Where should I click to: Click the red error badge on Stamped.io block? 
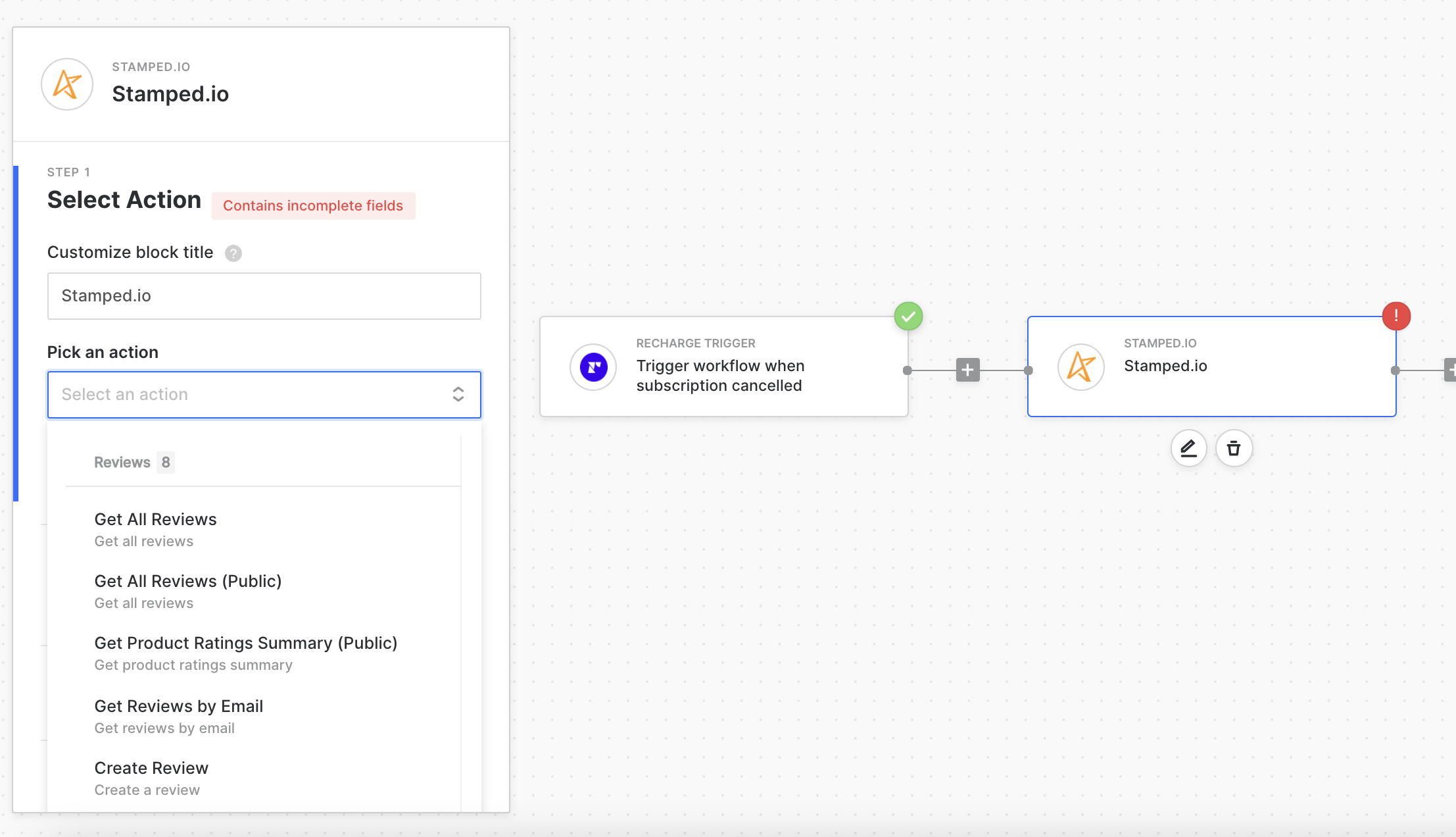tap(1395, 316)
